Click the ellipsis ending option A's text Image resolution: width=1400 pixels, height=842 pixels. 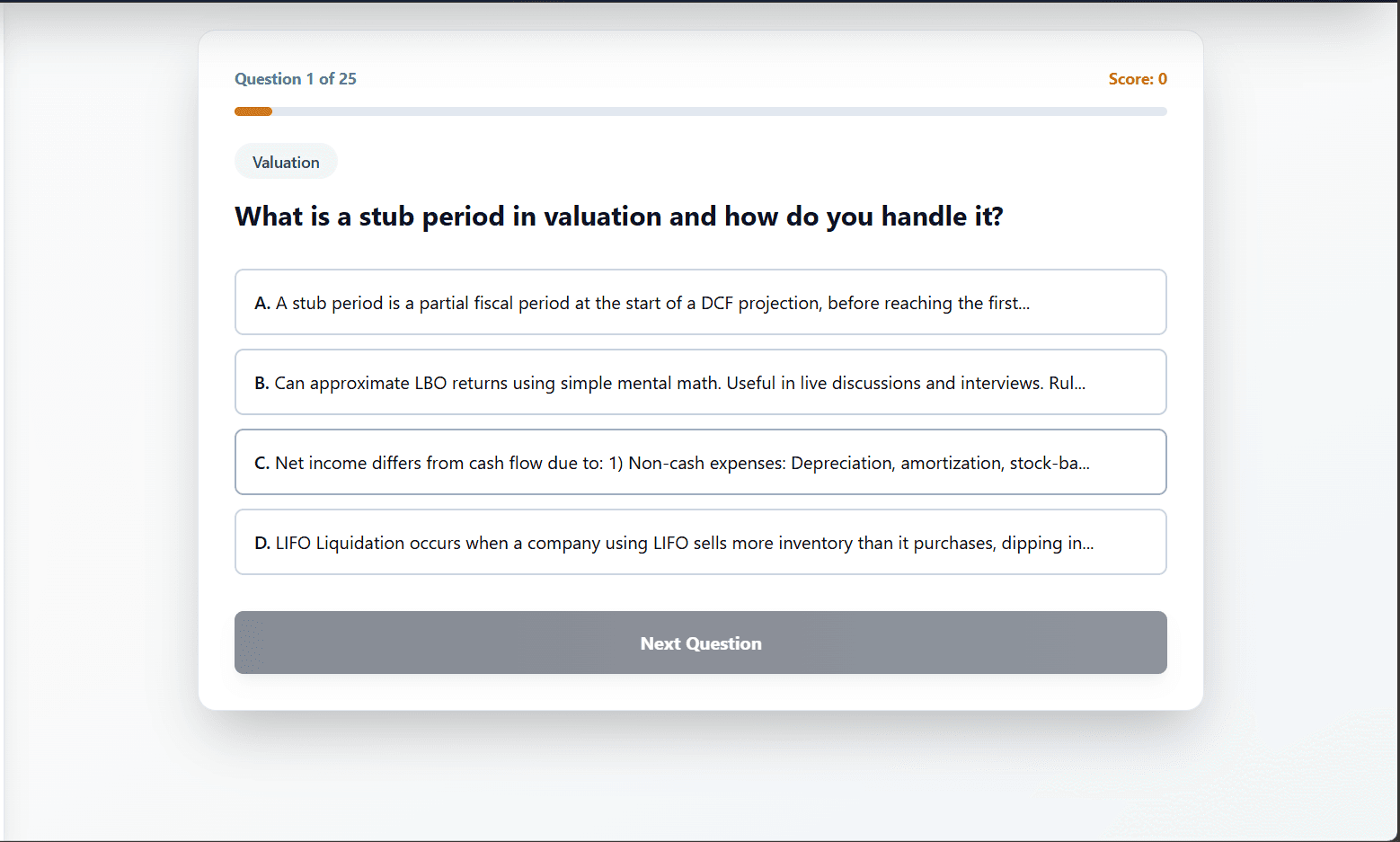(x=1024, y=305)
